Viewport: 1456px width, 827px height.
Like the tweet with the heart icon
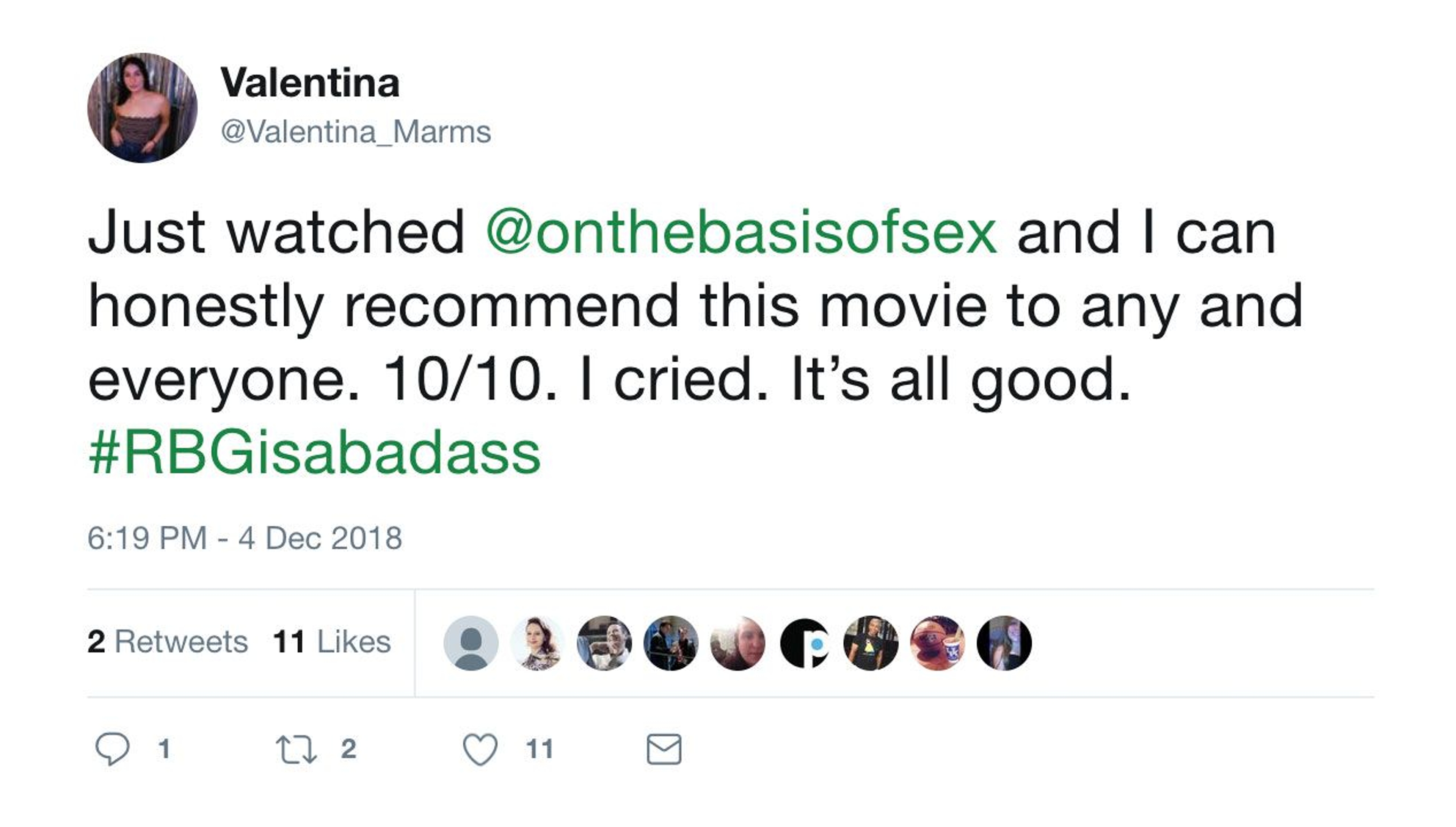coord(481,749)
